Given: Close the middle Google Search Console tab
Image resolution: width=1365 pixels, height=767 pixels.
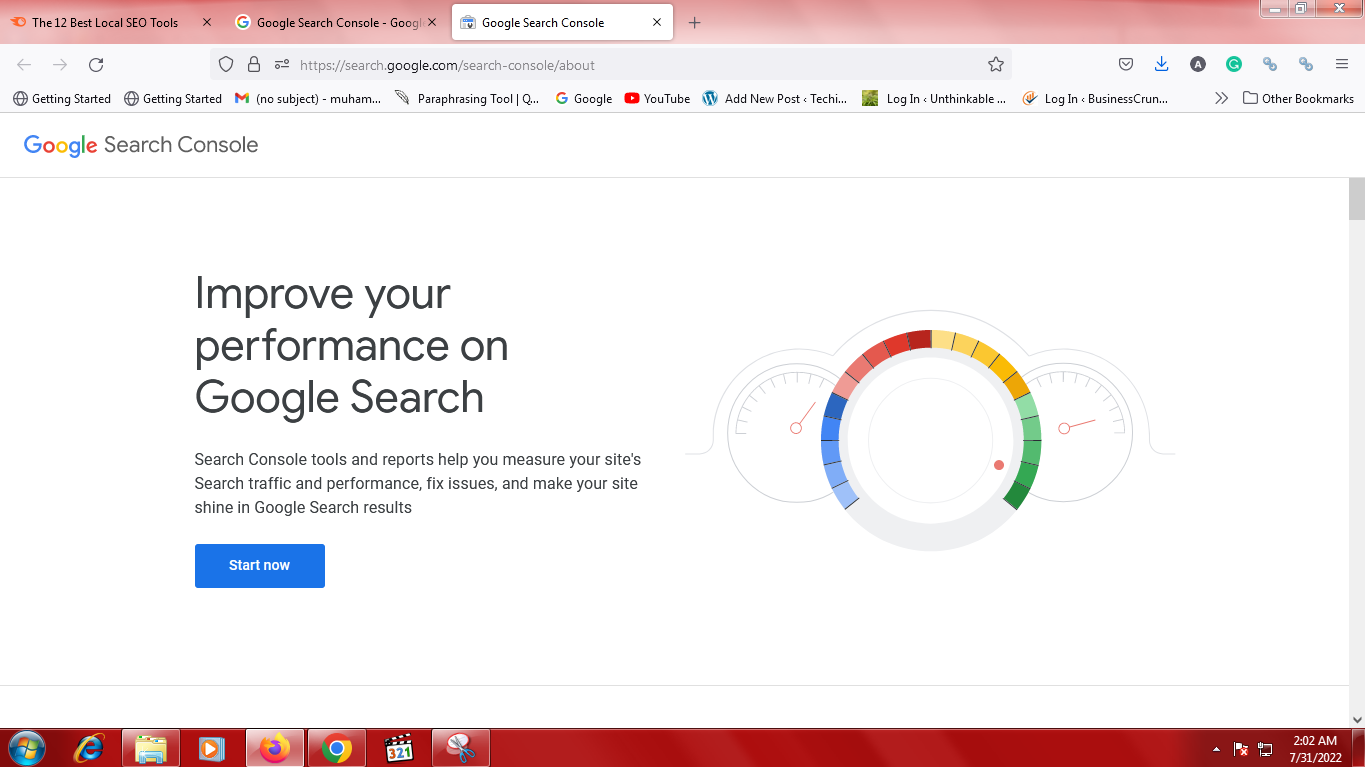Looking at the screenshot, I should (x=432, y=22).
